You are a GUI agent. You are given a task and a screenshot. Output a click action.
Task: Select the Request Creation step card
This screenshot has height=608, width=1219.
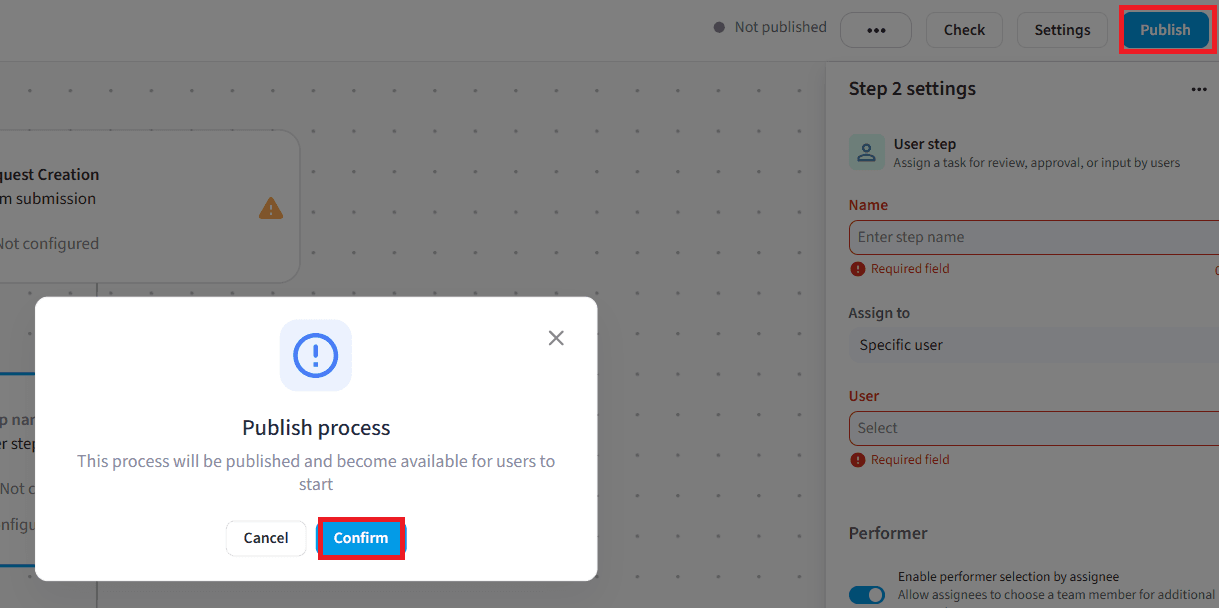click(x=150, y=207)
